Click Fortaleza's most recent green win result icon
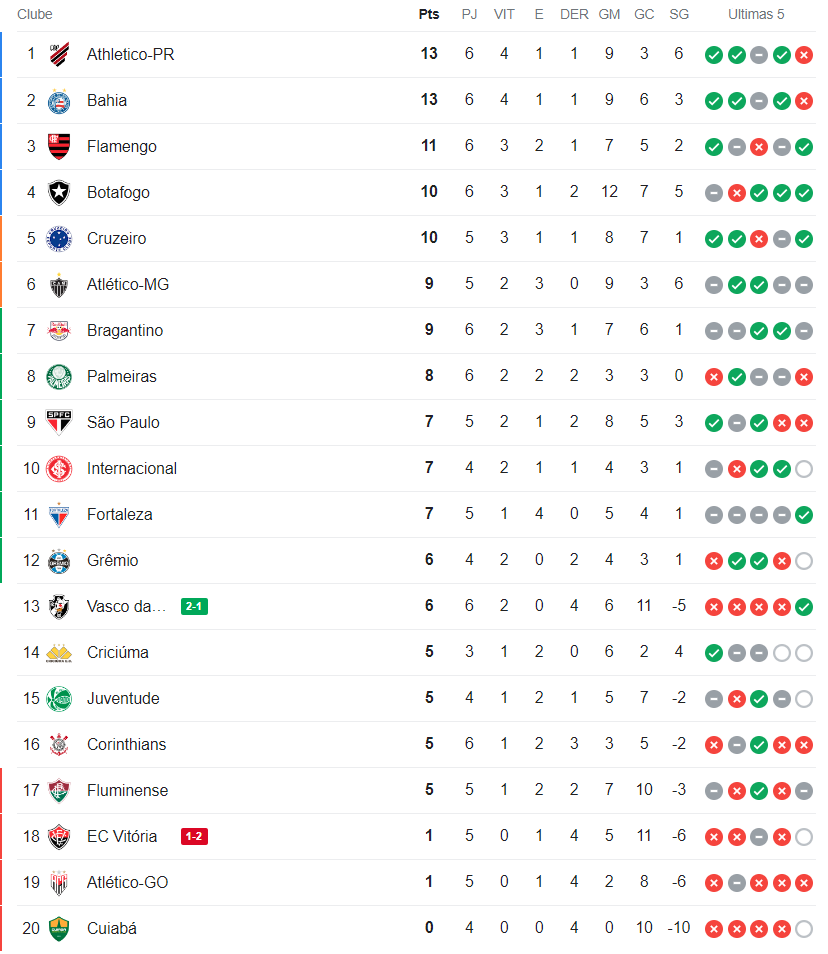The image size is (828, 954). (x=804, y=515)
